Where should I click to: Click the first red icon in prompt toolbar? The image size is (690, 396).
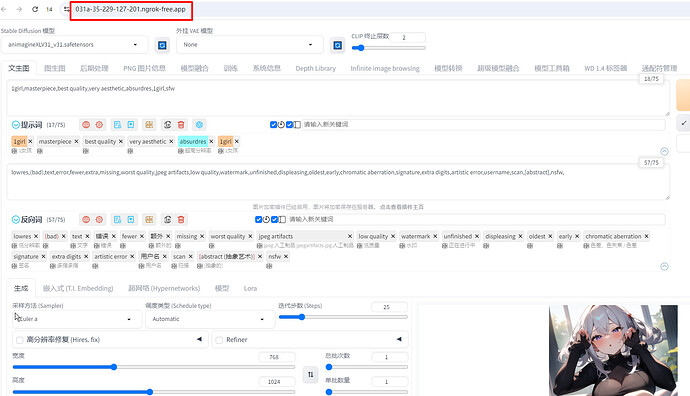[86, 125]
